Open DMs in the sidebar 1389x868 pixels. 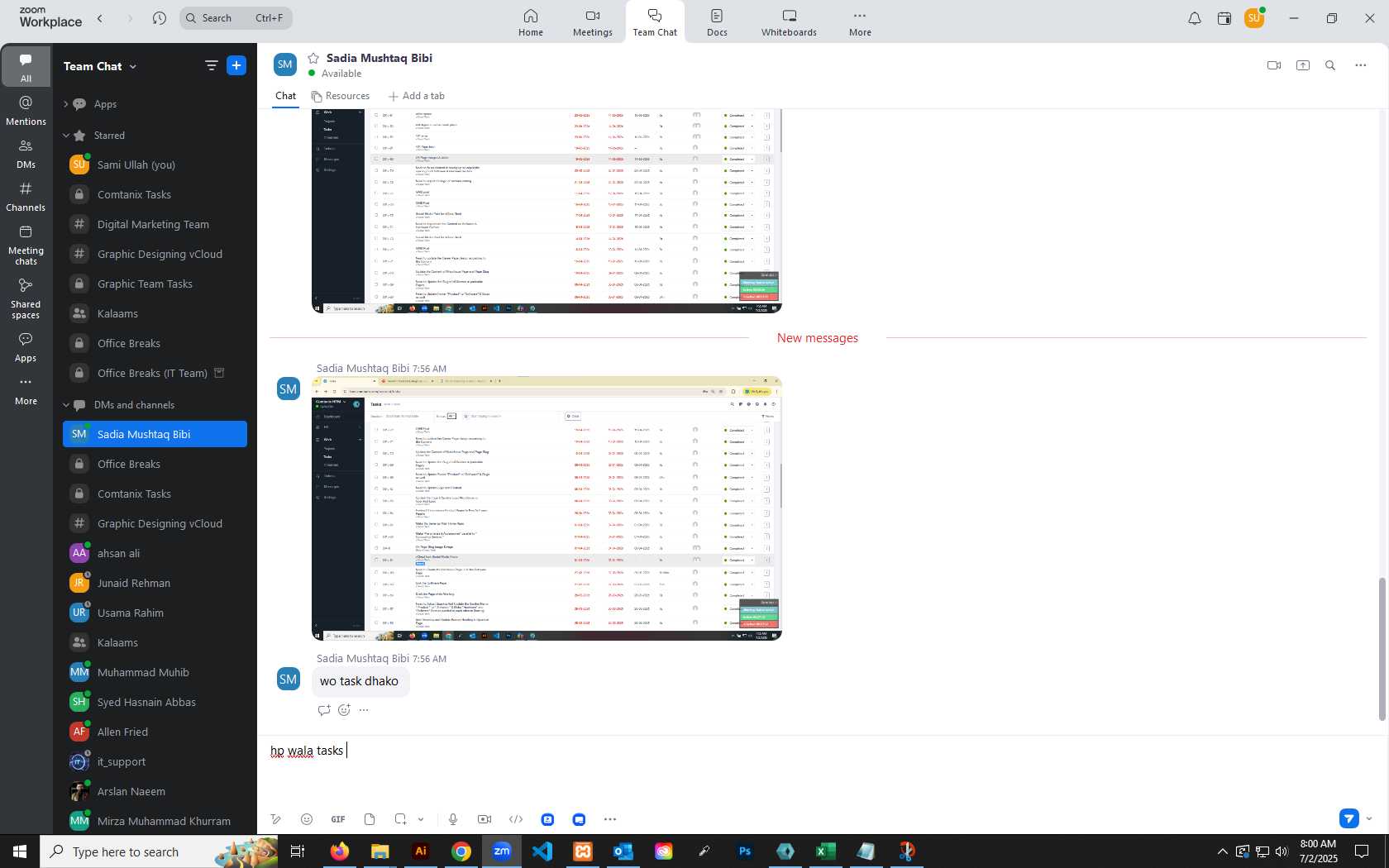tap(26, 154)
